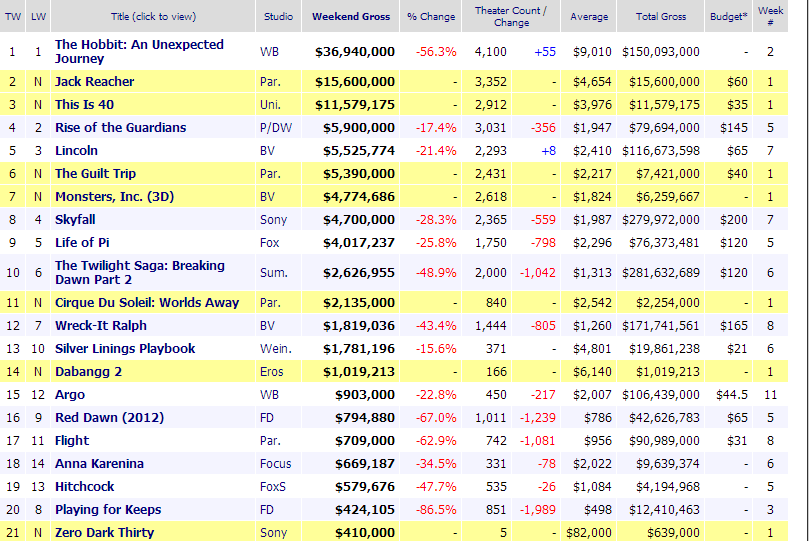Open Twilight Saga: Breaking Dawn Part 2

[140, 272]
